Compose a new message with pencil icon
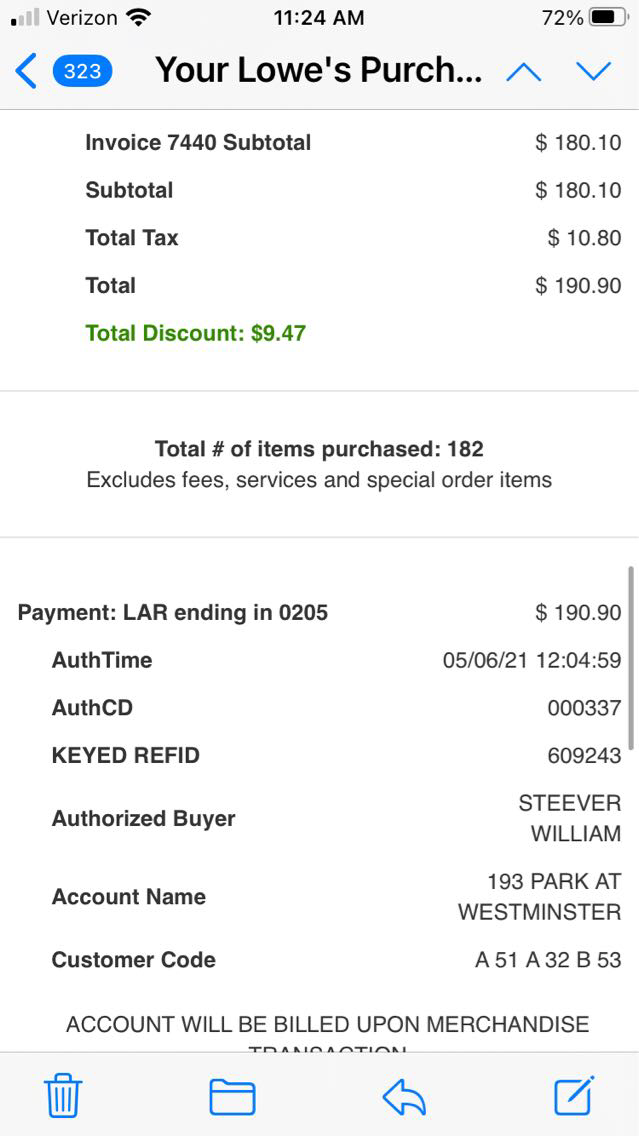This screenshot has height=1136, width=639. pyautogui.click(x=575, y=1095)
